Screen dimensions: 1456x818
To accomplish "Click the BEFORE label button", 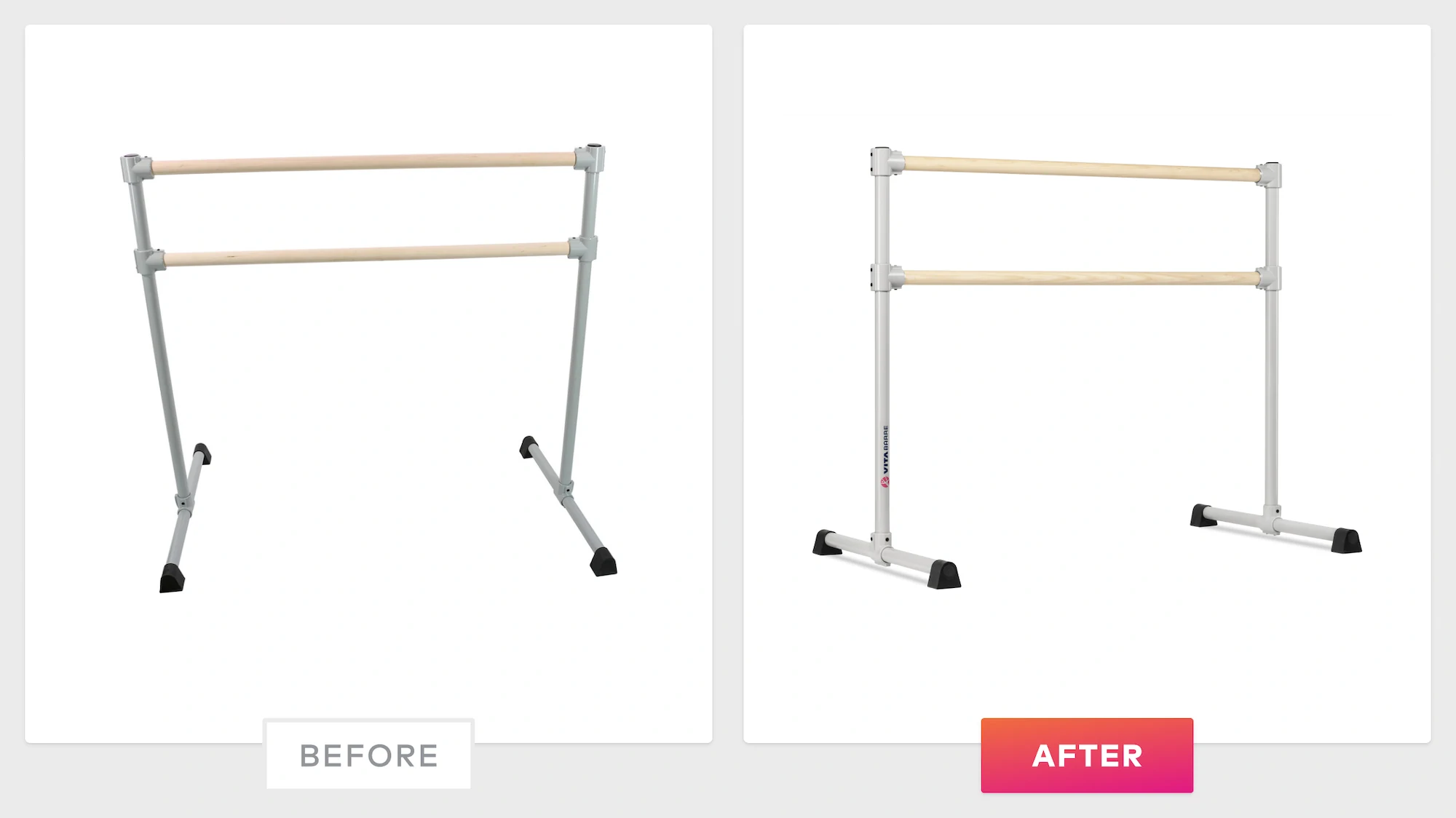I will pyautogui.click(x=368, y=755).
